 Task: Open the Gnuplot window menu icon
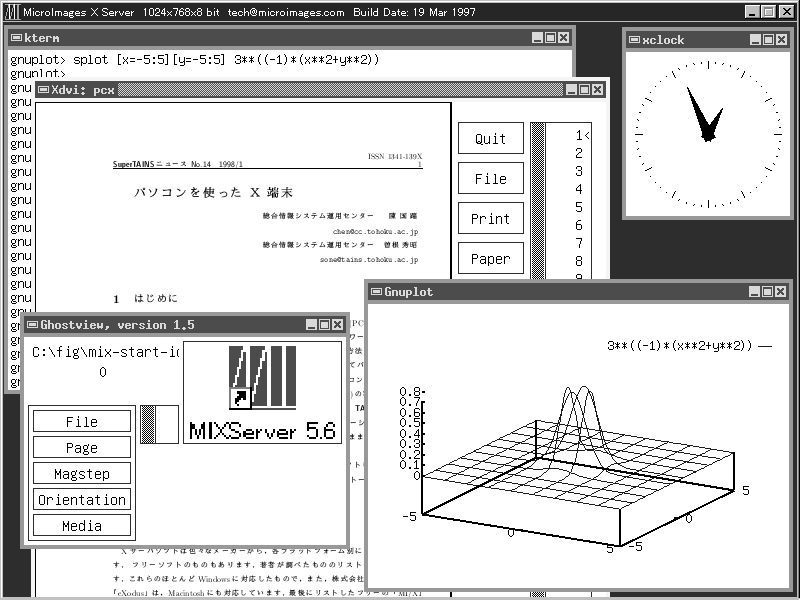pyautogui.click(x=377, y=291)
